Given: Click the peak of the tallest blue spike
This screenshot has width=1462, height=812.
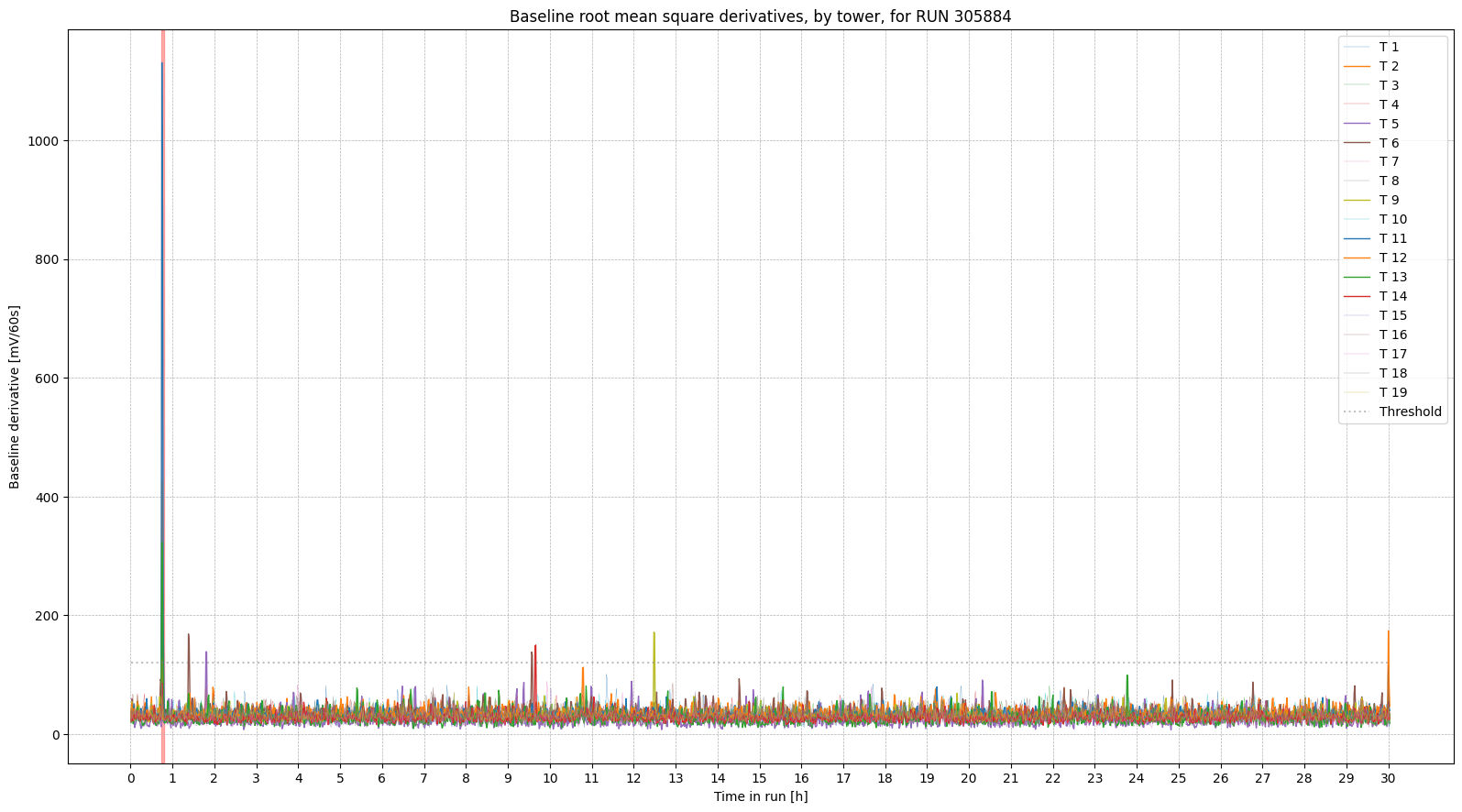Looking at the screenshot, I should point(162,63).
